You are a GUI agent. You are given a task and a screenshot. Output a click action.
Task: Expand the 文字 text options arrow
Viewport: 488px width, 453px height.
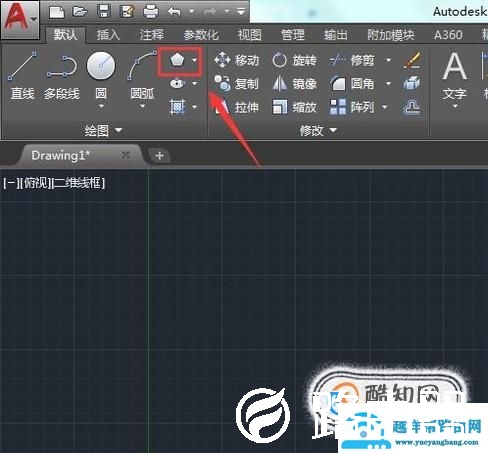click(x=455, y=107)
